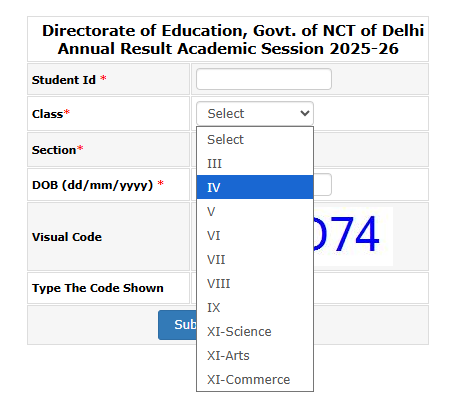Select class IX from dropdown
Screen dimensions: 472x404
[255, 307]
